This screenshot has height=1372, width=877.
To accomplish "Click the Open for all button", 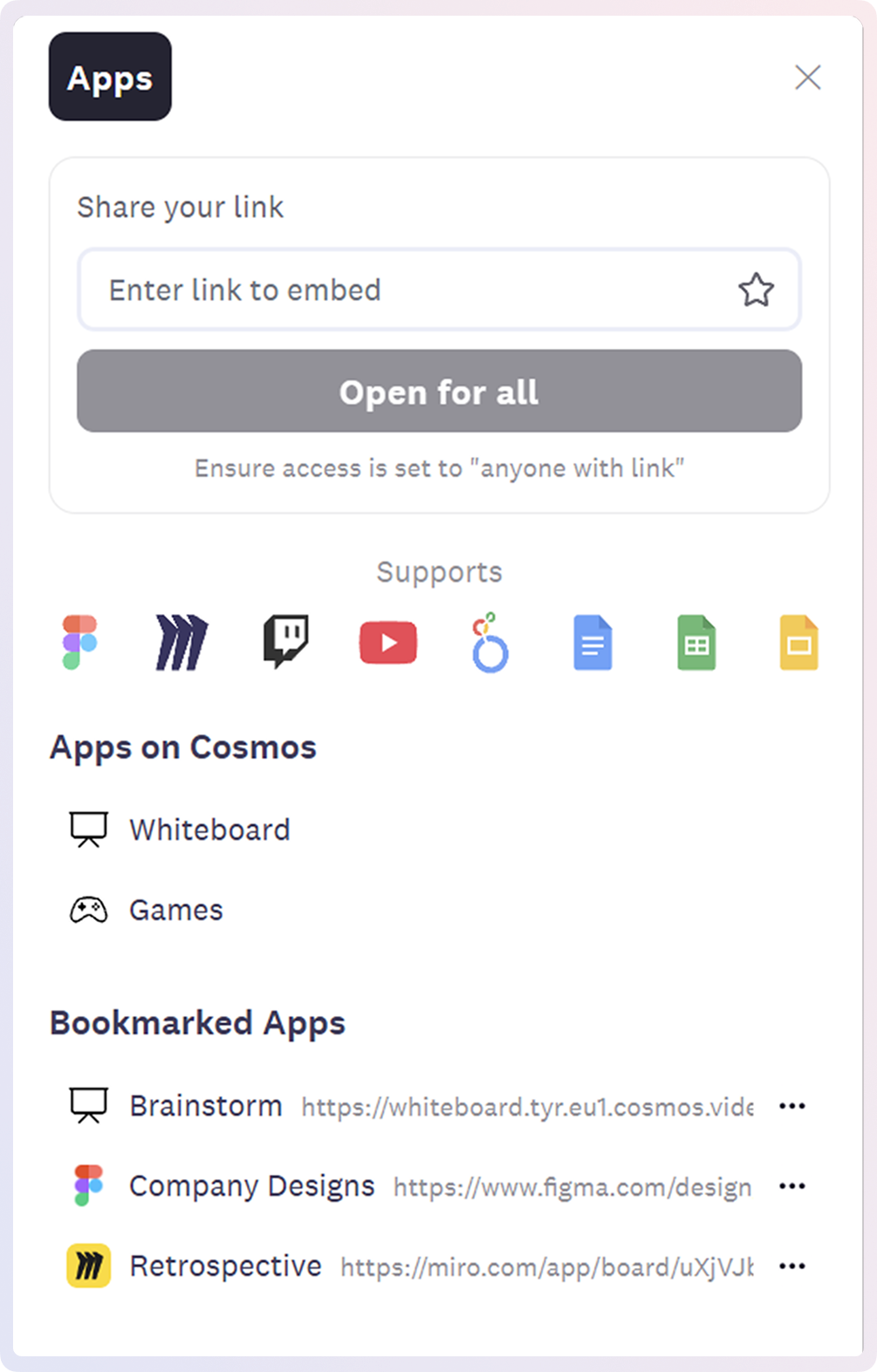I will click(439, 392).
